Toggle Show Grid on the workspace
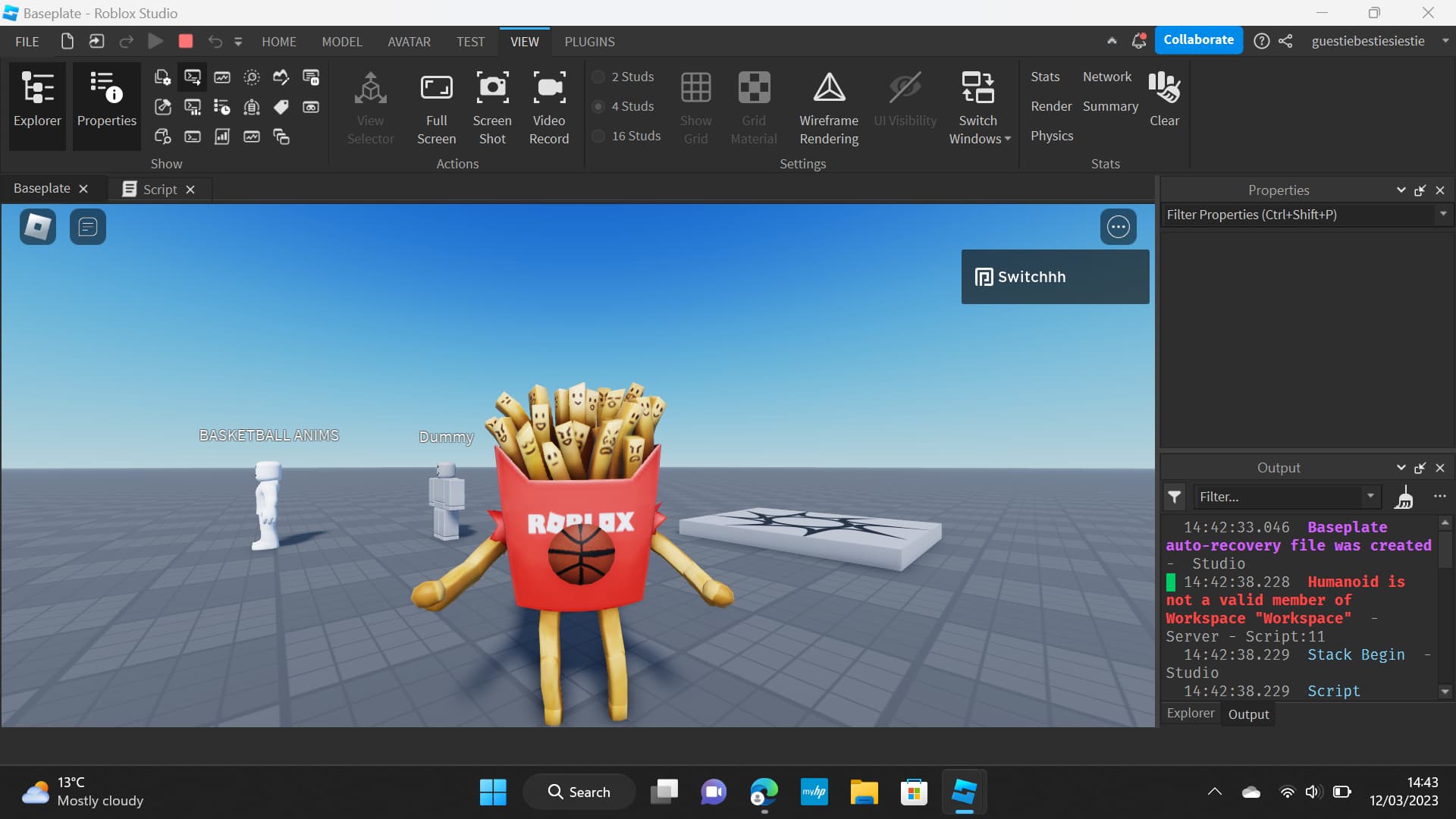This screenshot has height=819, width=1456. tap(695, 106)
